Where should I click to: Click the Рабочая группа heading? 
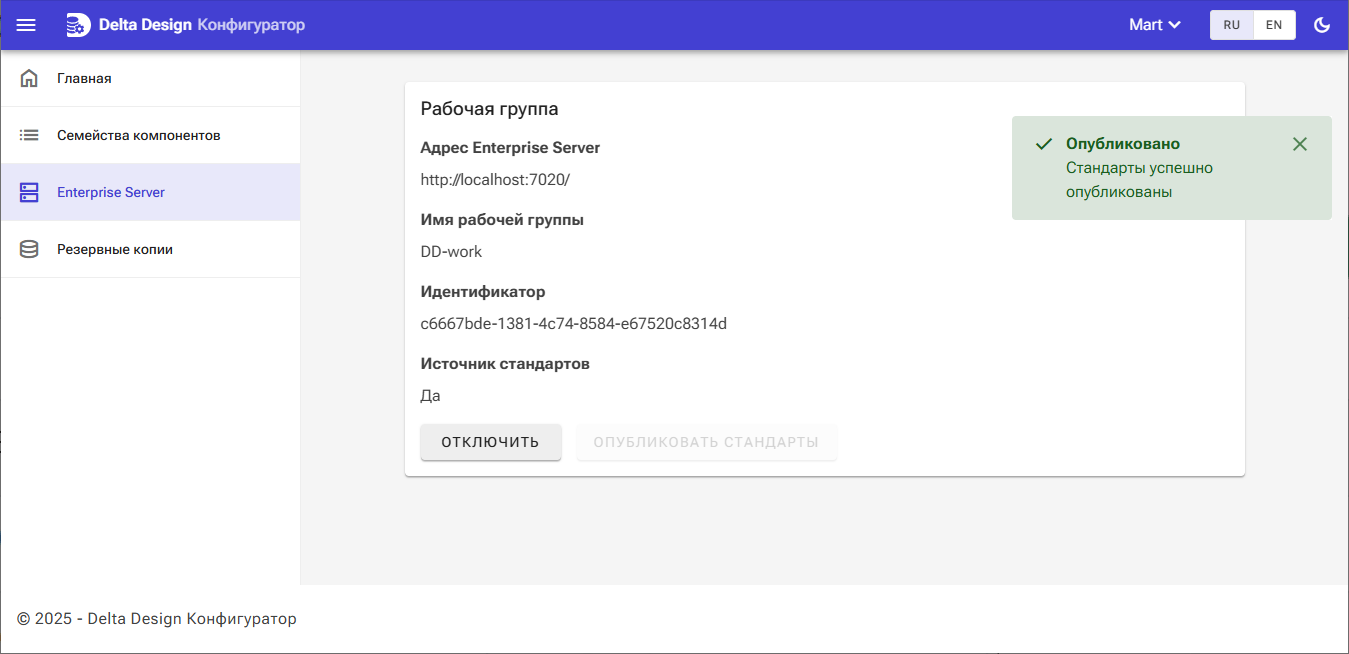click(489, 109)
